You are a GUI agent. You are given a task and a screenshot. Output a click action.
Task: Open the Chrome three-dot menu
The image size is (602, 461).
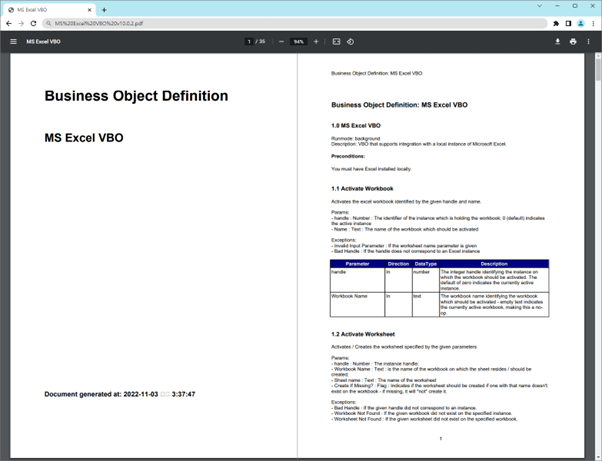[x=593, y=23]
